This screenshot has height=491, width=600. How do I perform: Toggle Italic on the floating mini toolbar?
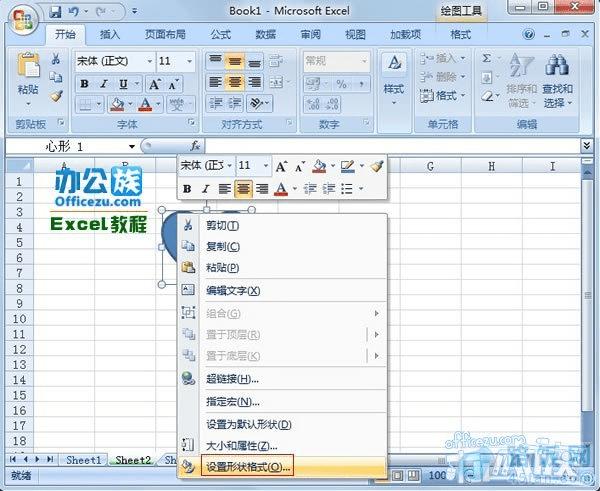coord(205,189)
